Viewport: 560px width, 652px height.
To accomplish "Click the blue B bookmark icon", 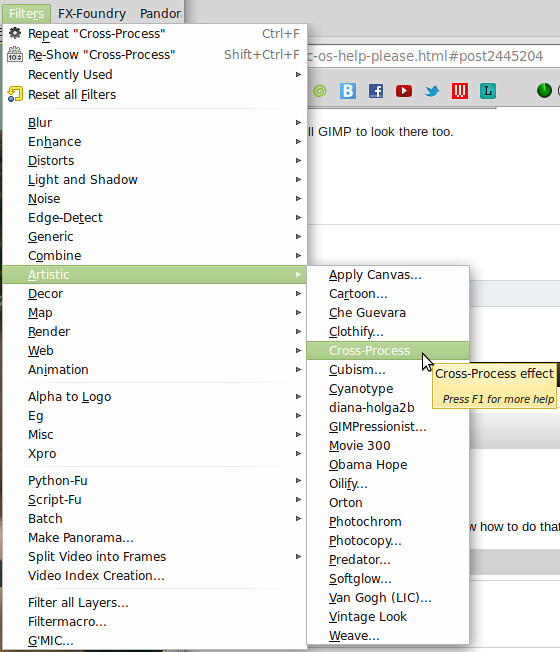I will (x=348, y=91).
